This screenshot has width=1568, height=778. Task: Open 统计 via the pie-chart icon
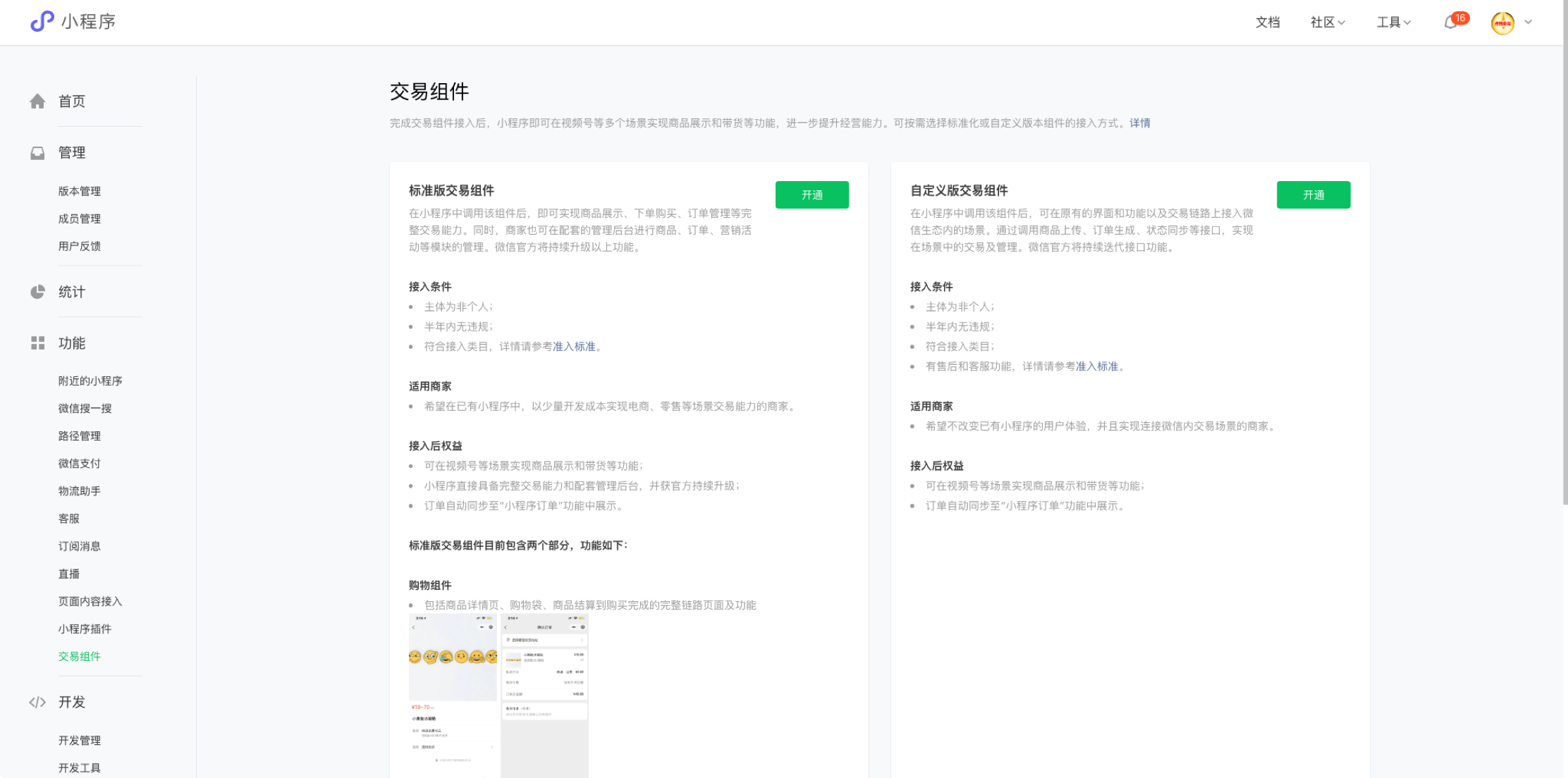(37, 291)
